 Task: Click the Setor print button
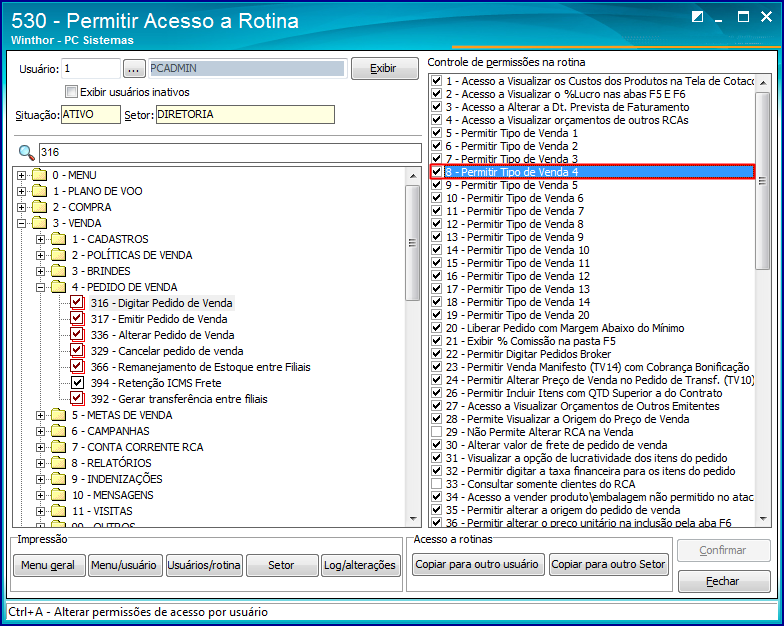tap(282, 565)
